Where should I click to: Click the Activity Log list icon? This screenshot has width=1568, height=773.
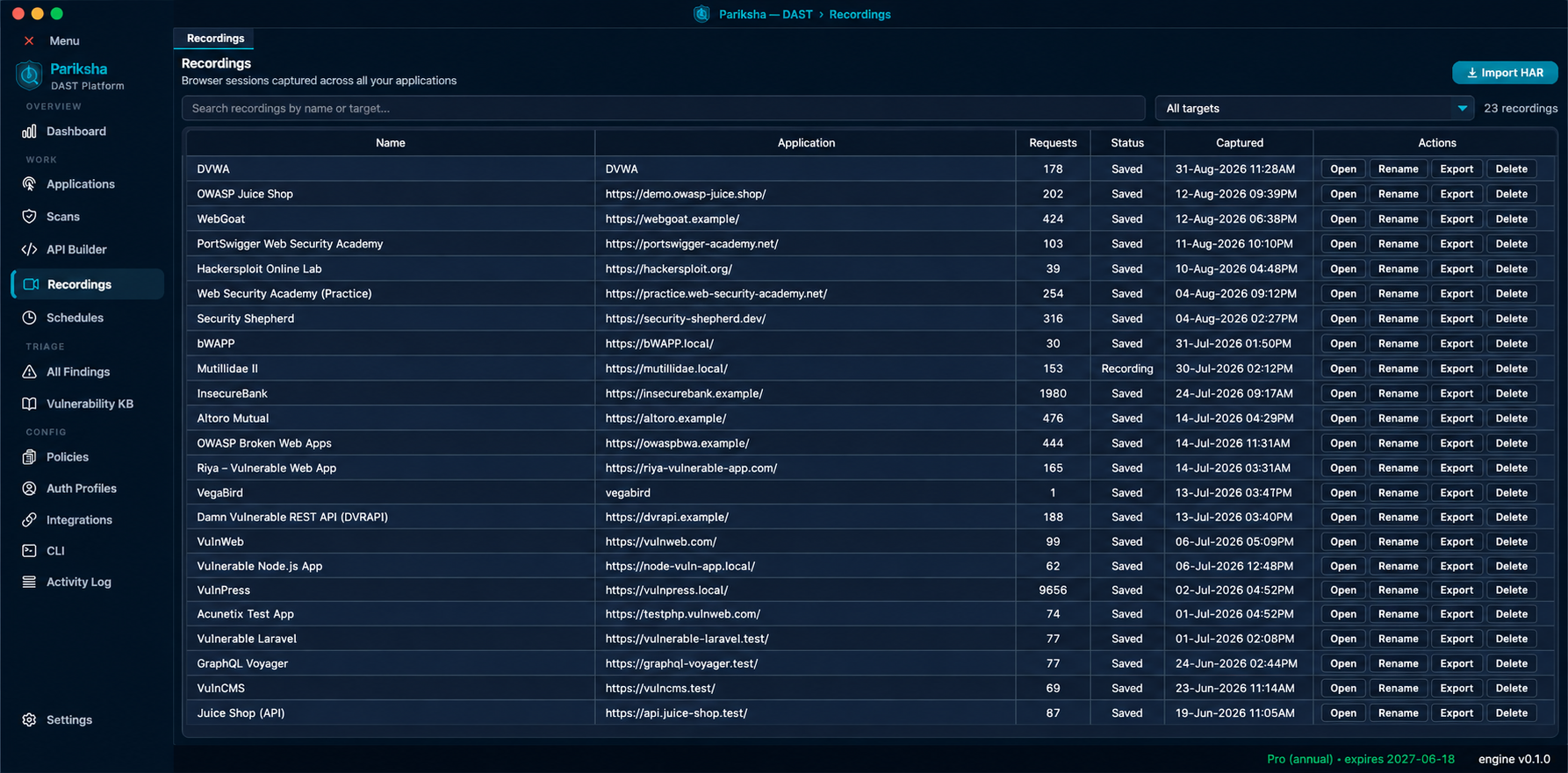tap(29, 582)
